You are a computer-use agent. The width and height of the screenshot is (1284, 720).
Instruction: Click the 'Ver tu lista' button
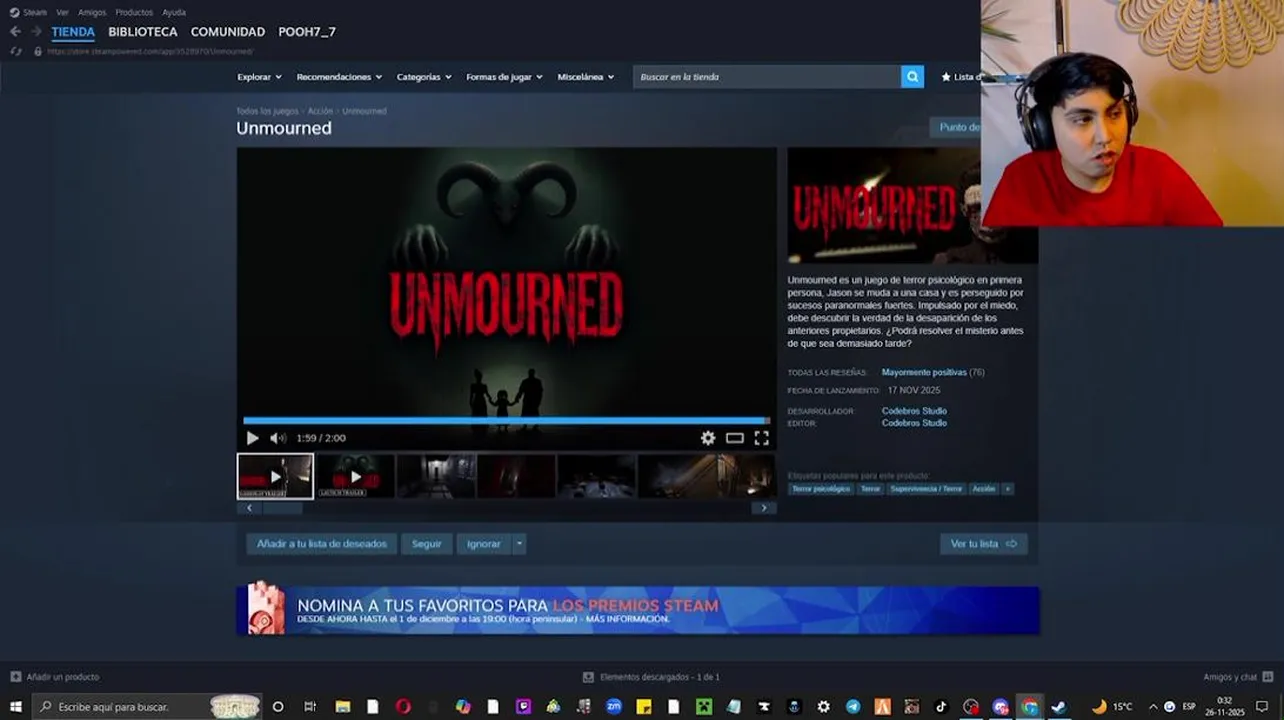(x=983, y=544)
